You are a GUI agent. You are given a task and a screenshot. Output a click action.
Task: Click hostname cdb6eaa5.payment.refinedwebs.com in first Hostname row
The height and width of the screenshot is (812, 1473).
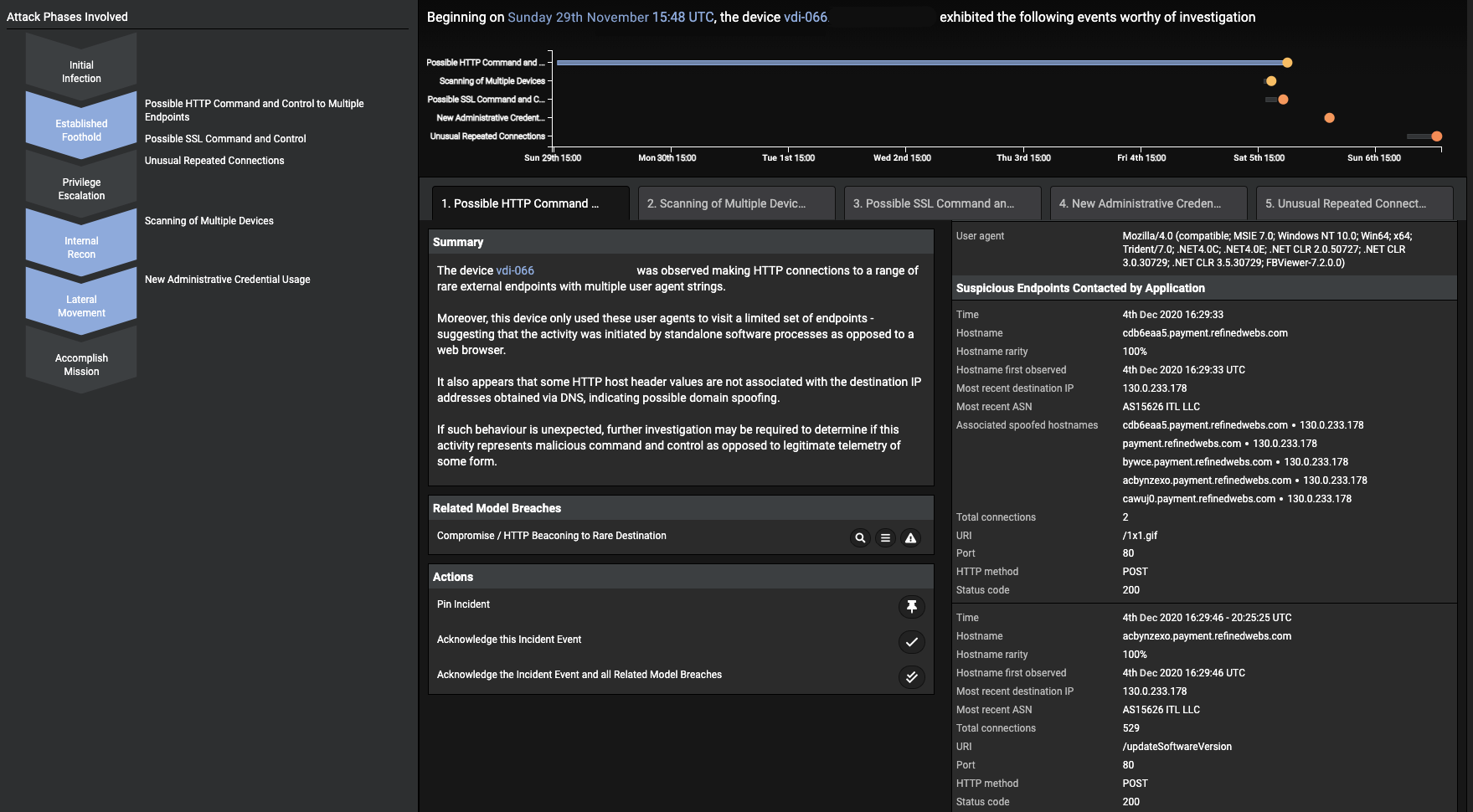point(1205,333)
